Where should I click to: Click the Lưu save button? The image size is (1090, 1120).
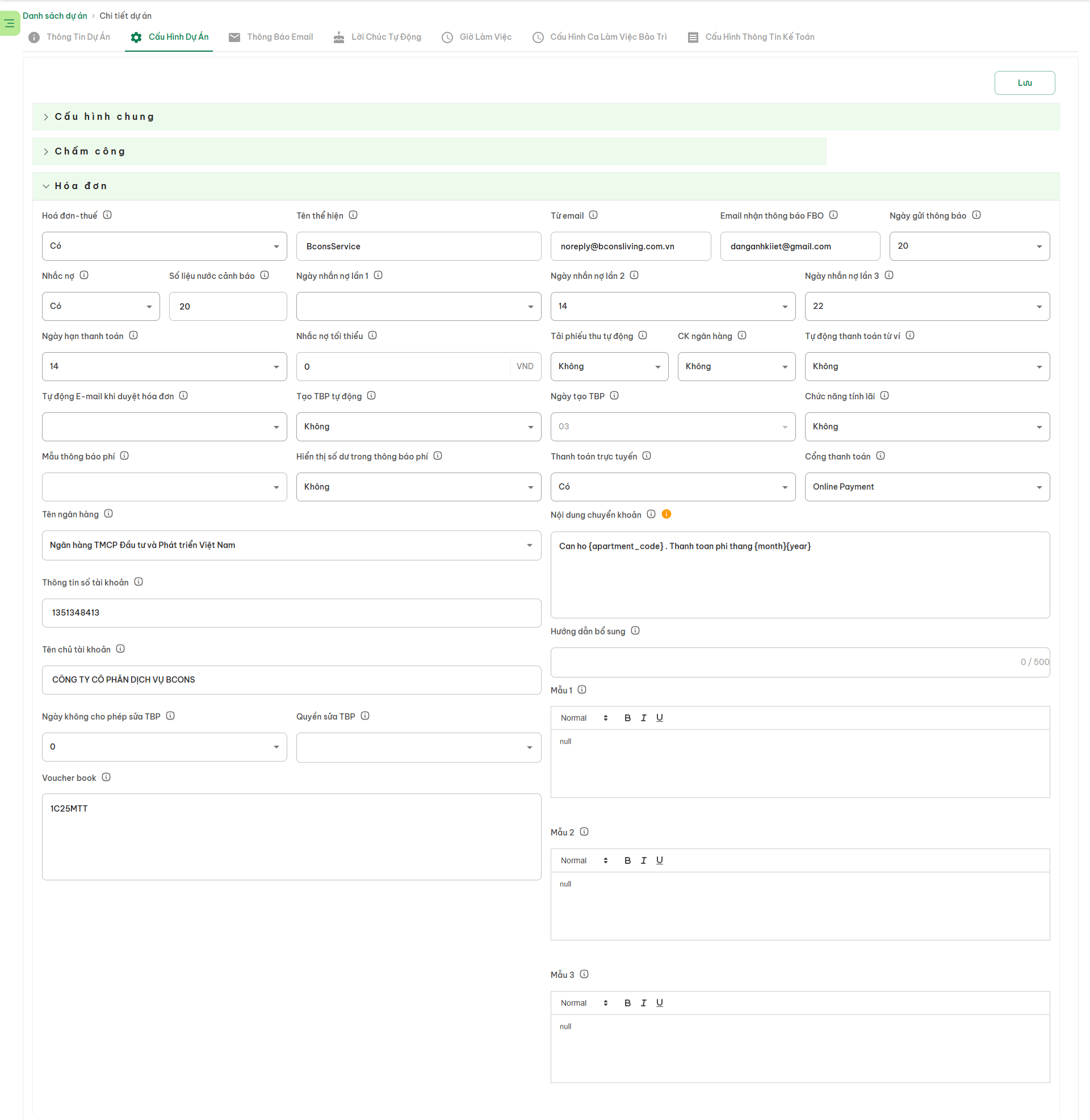(x=1024, y=83)
